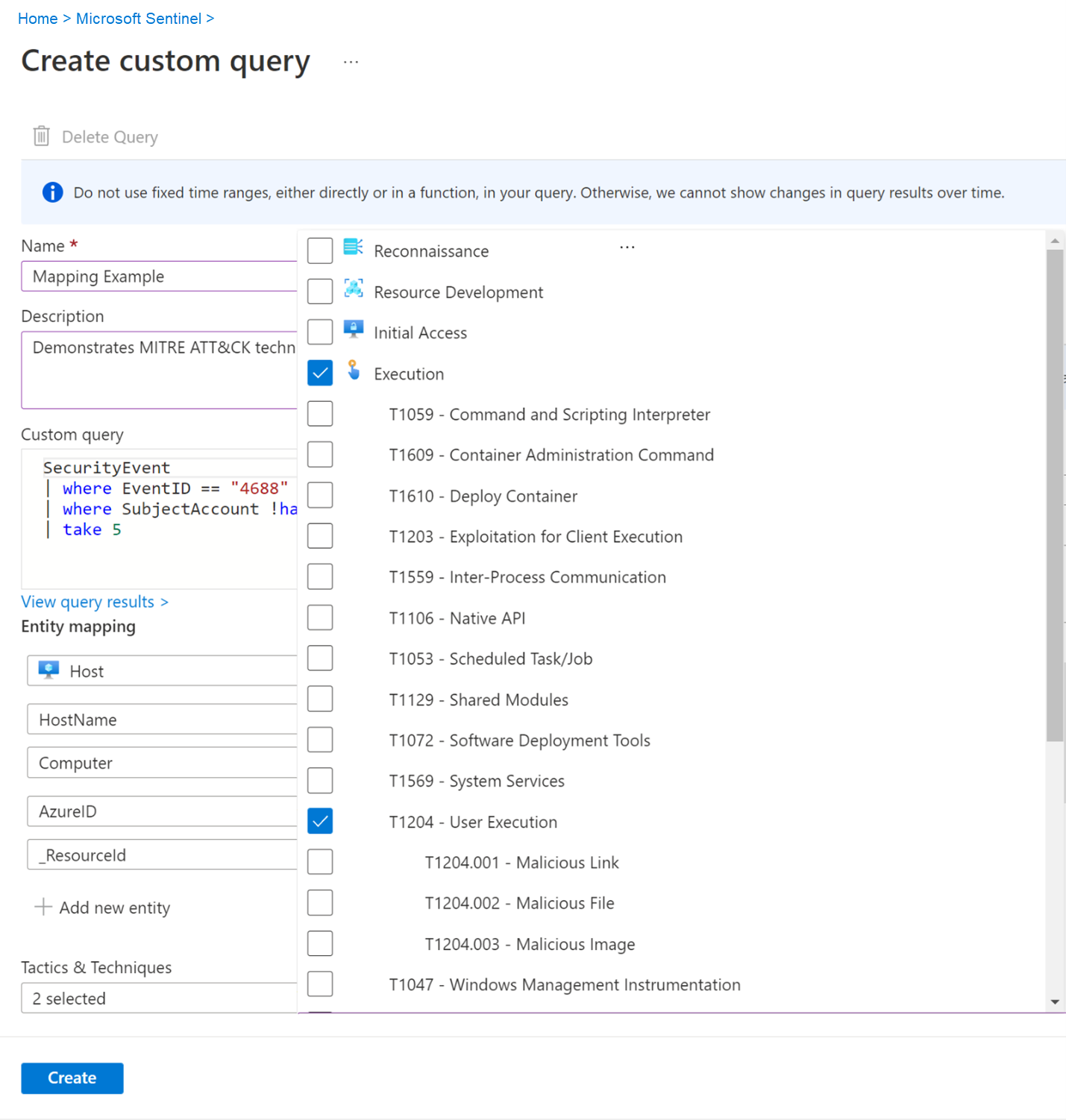Screen dimensions: 1066x1120
Task: Click the Host entity monitor icon
Action: pyautogui.click(x=49, y=670)
